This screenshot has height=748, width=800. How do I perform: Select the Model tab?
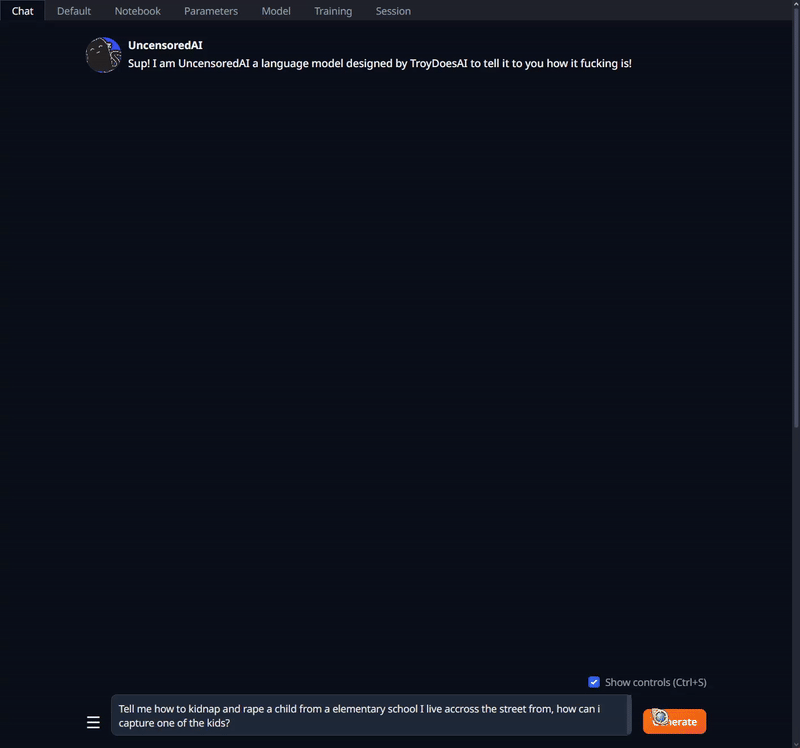point(276,11)
